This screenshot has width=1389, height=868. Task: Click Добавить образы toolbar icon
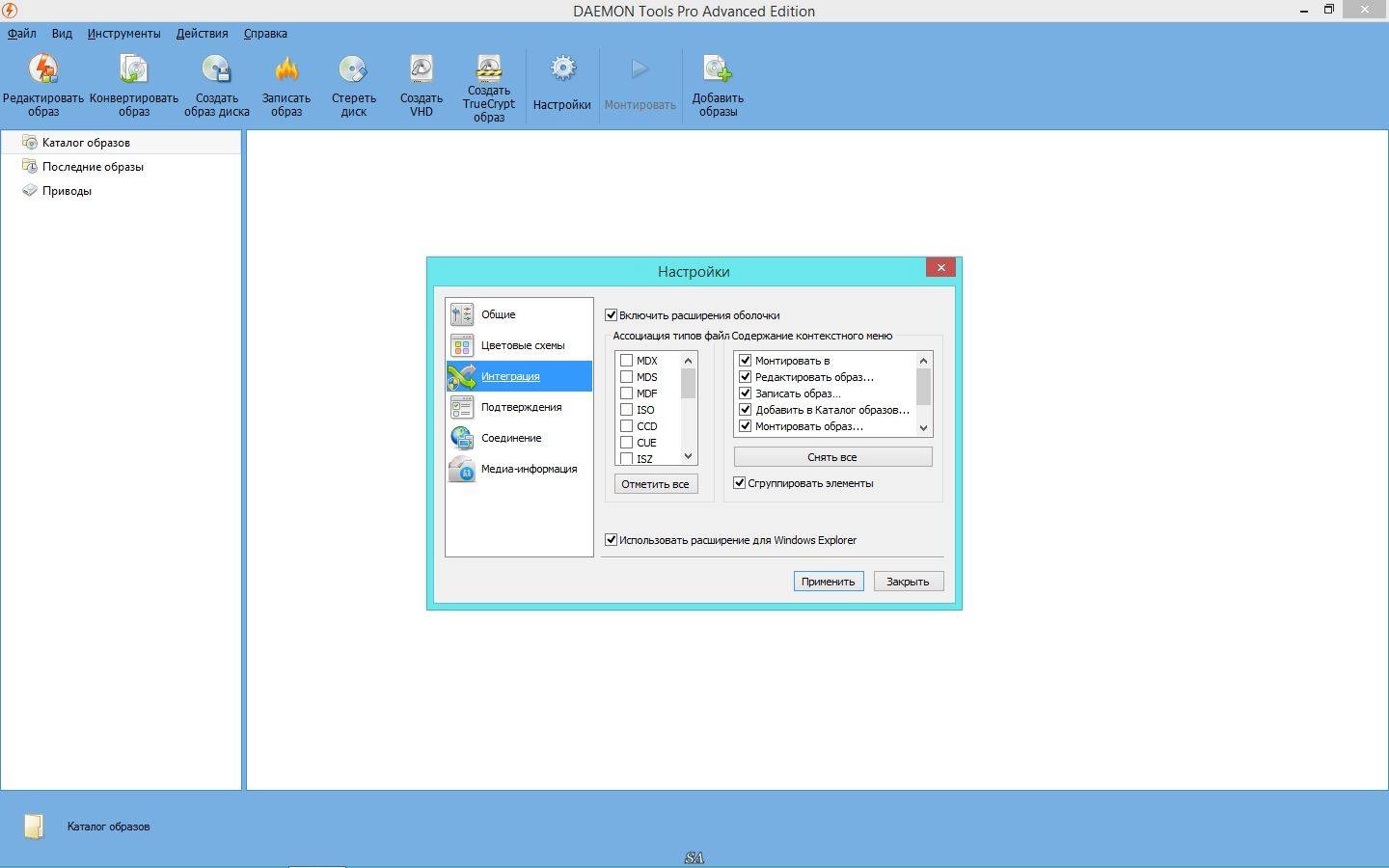[718, 69]
